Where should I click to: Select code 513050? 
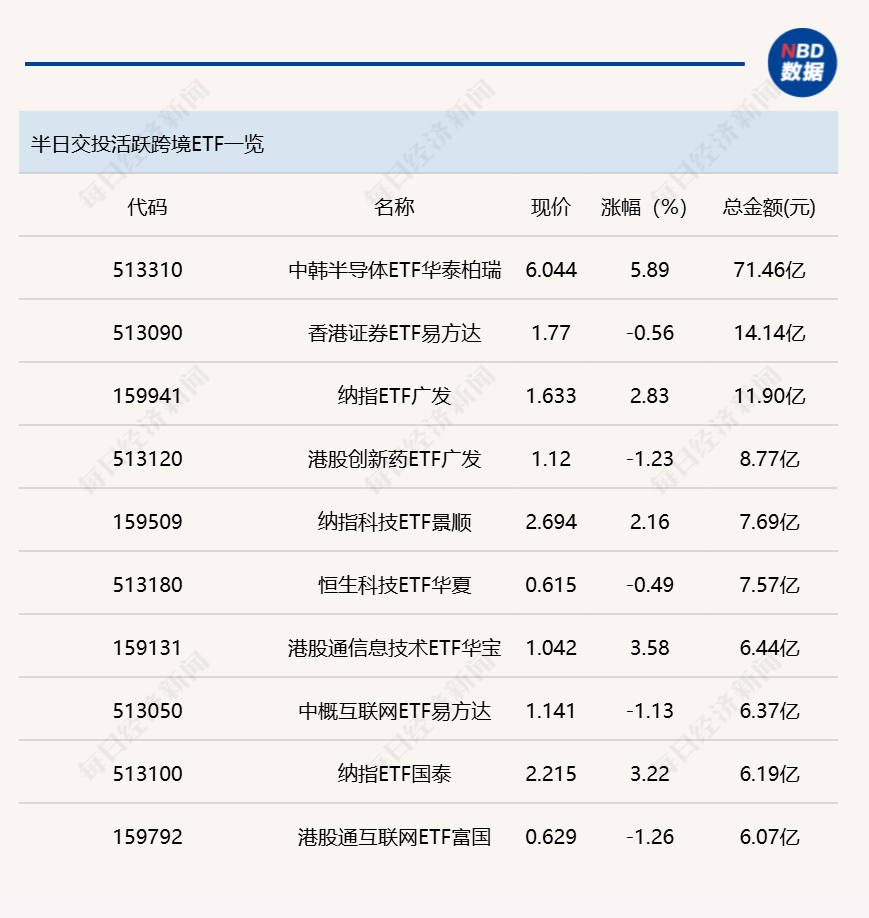point(148,711)
